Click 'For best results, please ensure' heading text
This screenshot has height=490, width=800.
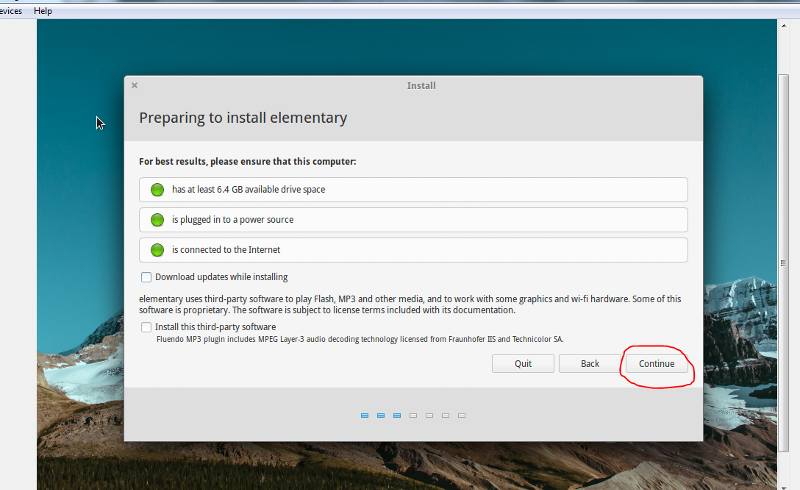click(247, 161)
